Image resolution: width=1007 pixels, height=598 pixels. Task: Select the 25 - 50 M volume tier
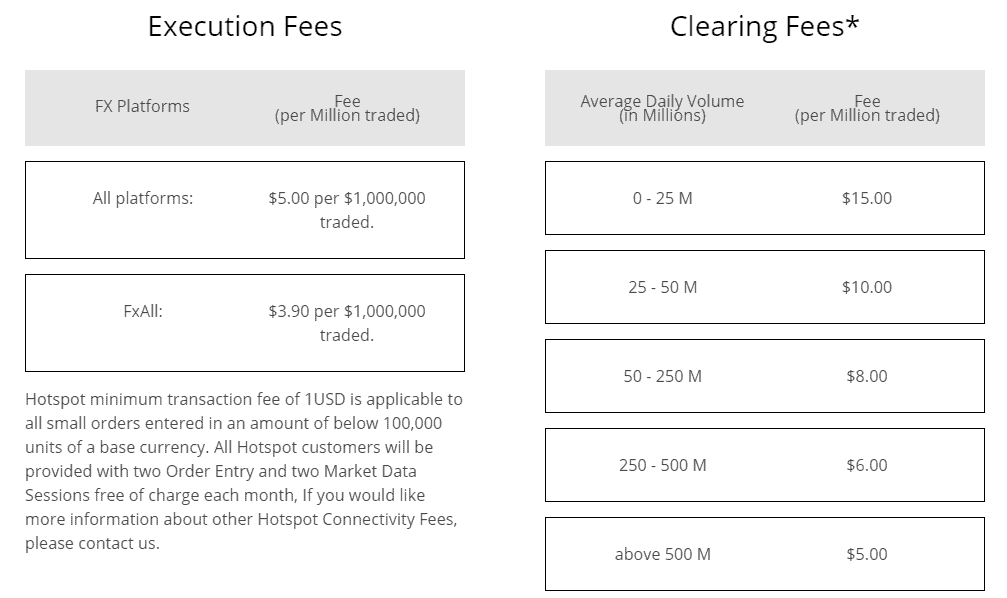click(x=662, y=287)
